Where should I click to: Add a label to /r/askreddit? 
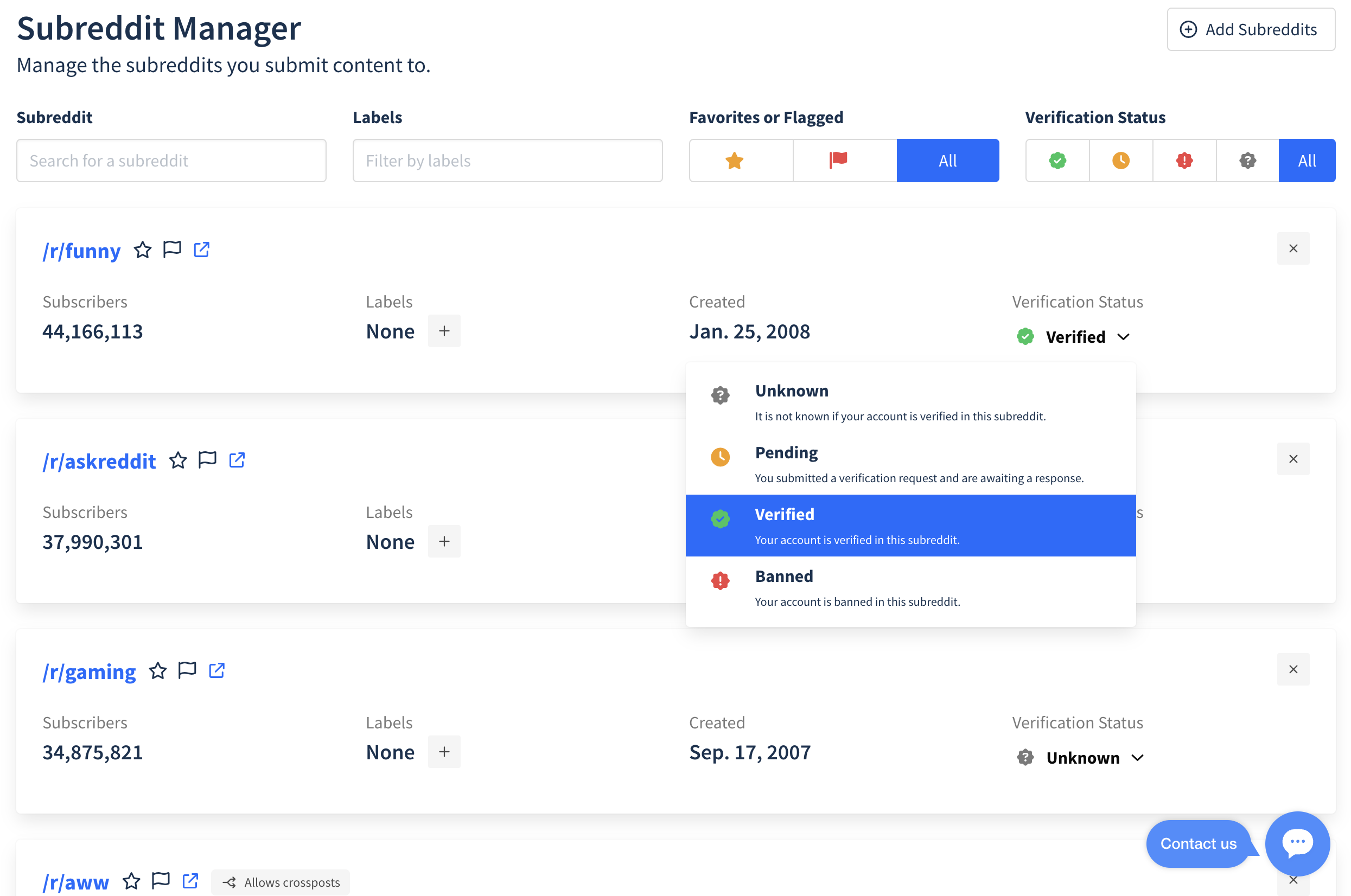click(x=444, y=541)
